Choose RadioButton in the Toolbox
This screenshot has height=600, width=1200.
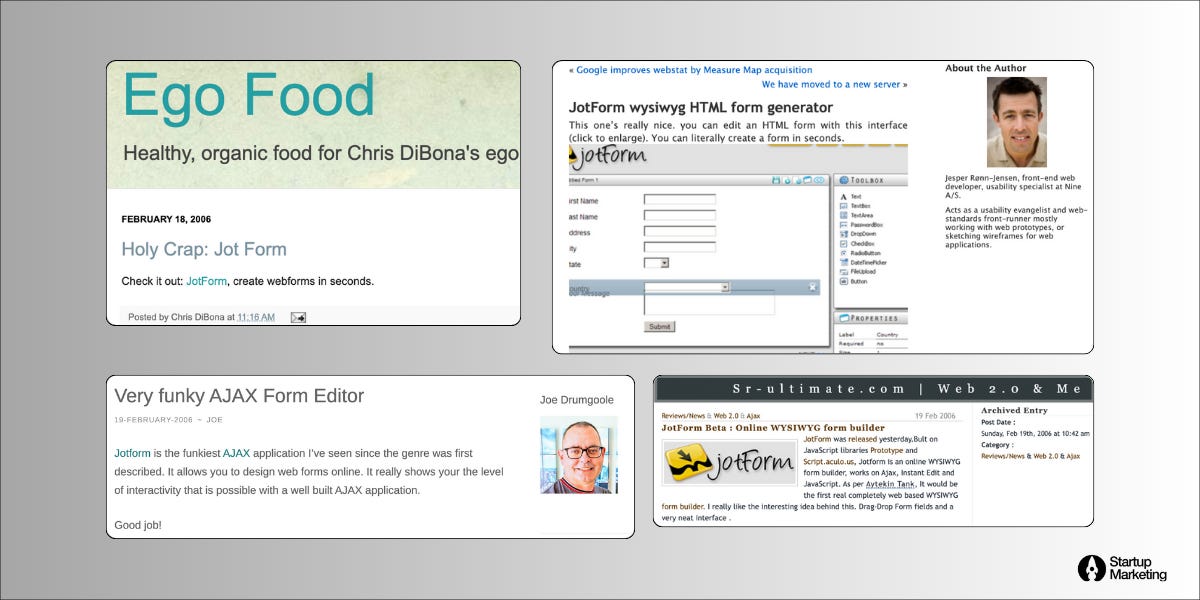coord(859,253)
